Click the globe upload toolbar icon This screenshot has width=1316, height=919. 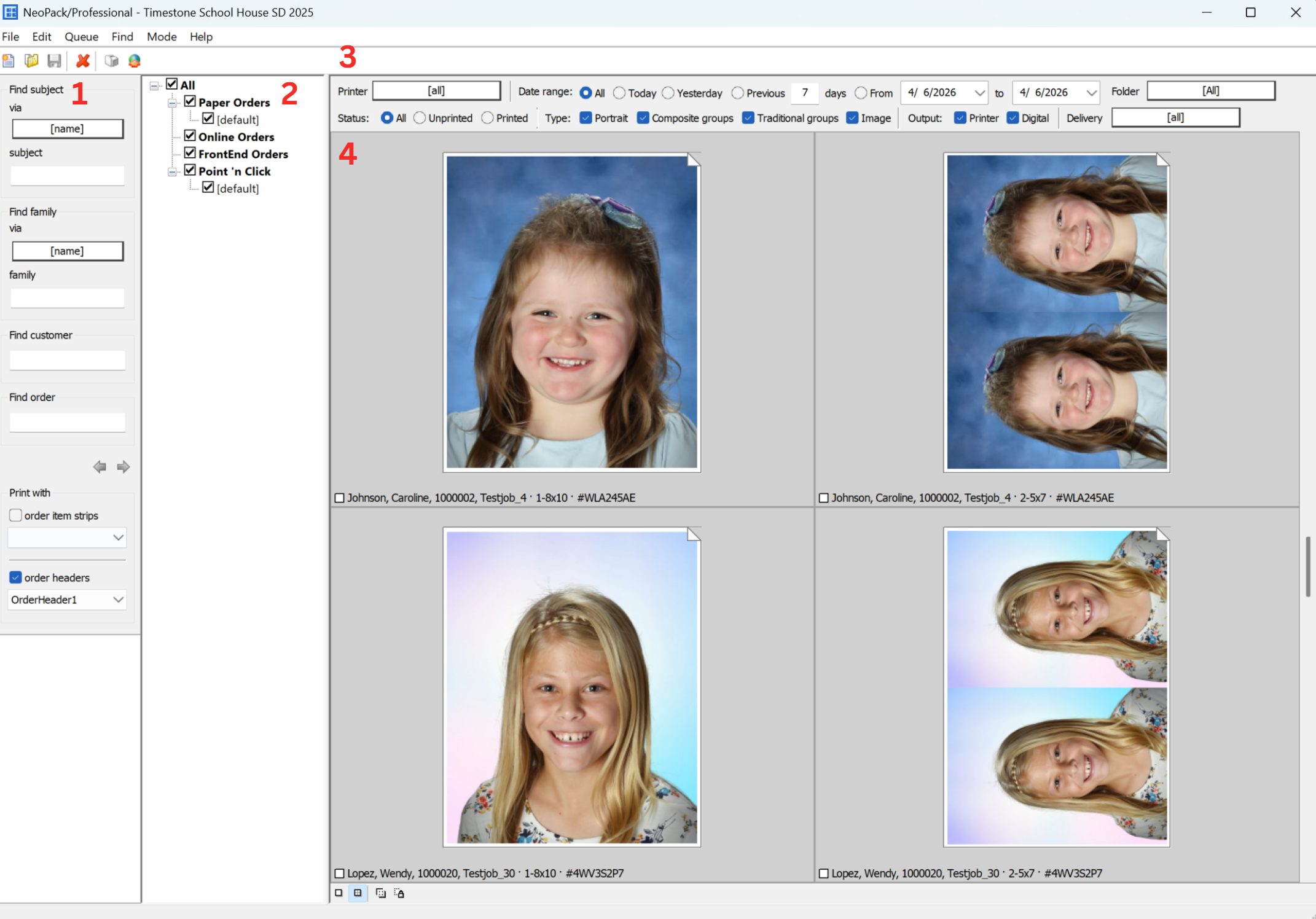click(135, 61)
